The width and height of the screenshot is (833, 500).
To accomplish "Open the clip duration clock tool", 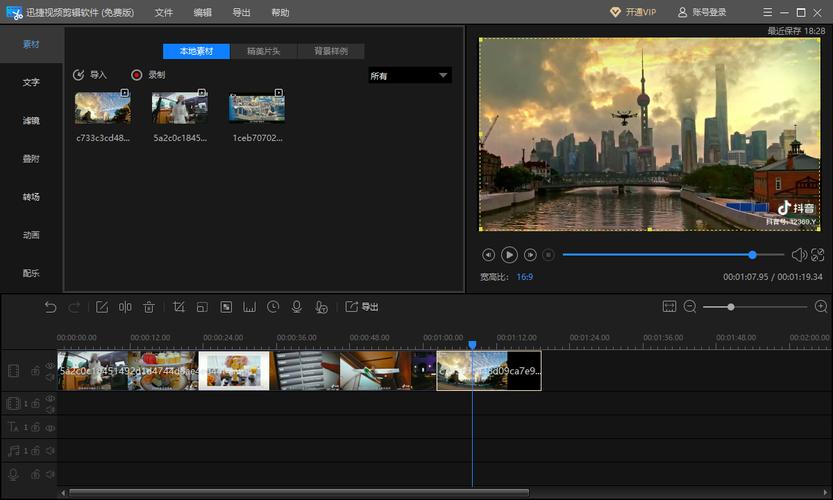I will pyautogui.click(x=273, y=307).
